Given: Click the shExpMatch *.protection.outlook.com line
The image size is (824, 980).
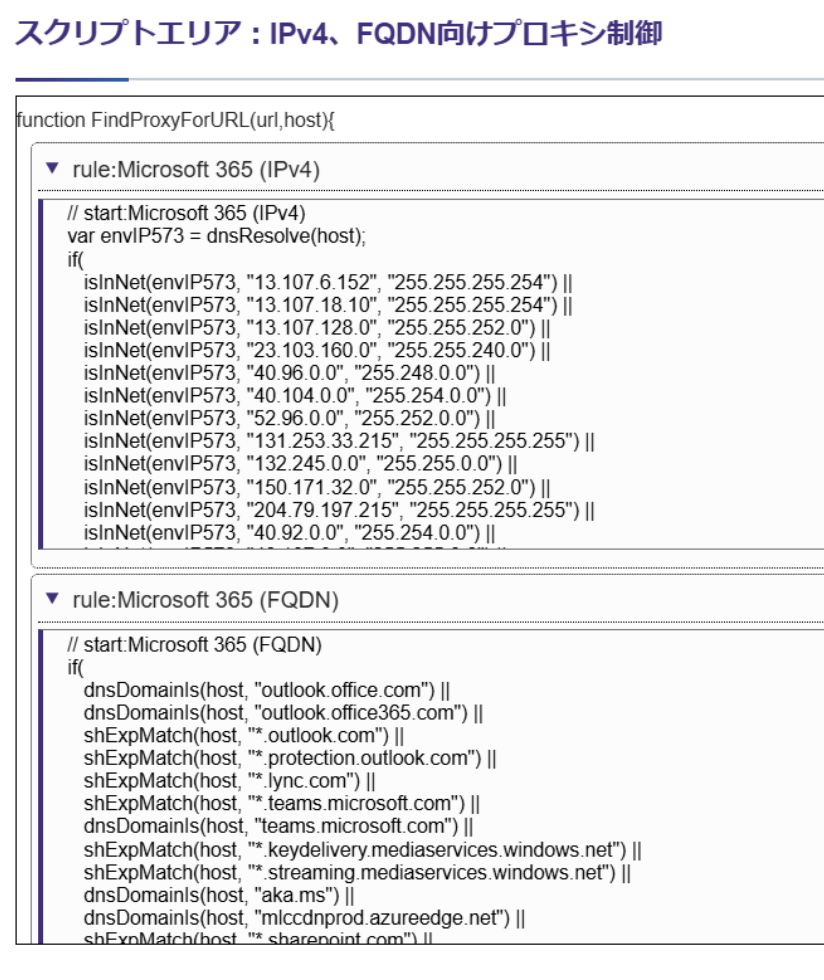Looking at the screenshot, I should [290, 757].
